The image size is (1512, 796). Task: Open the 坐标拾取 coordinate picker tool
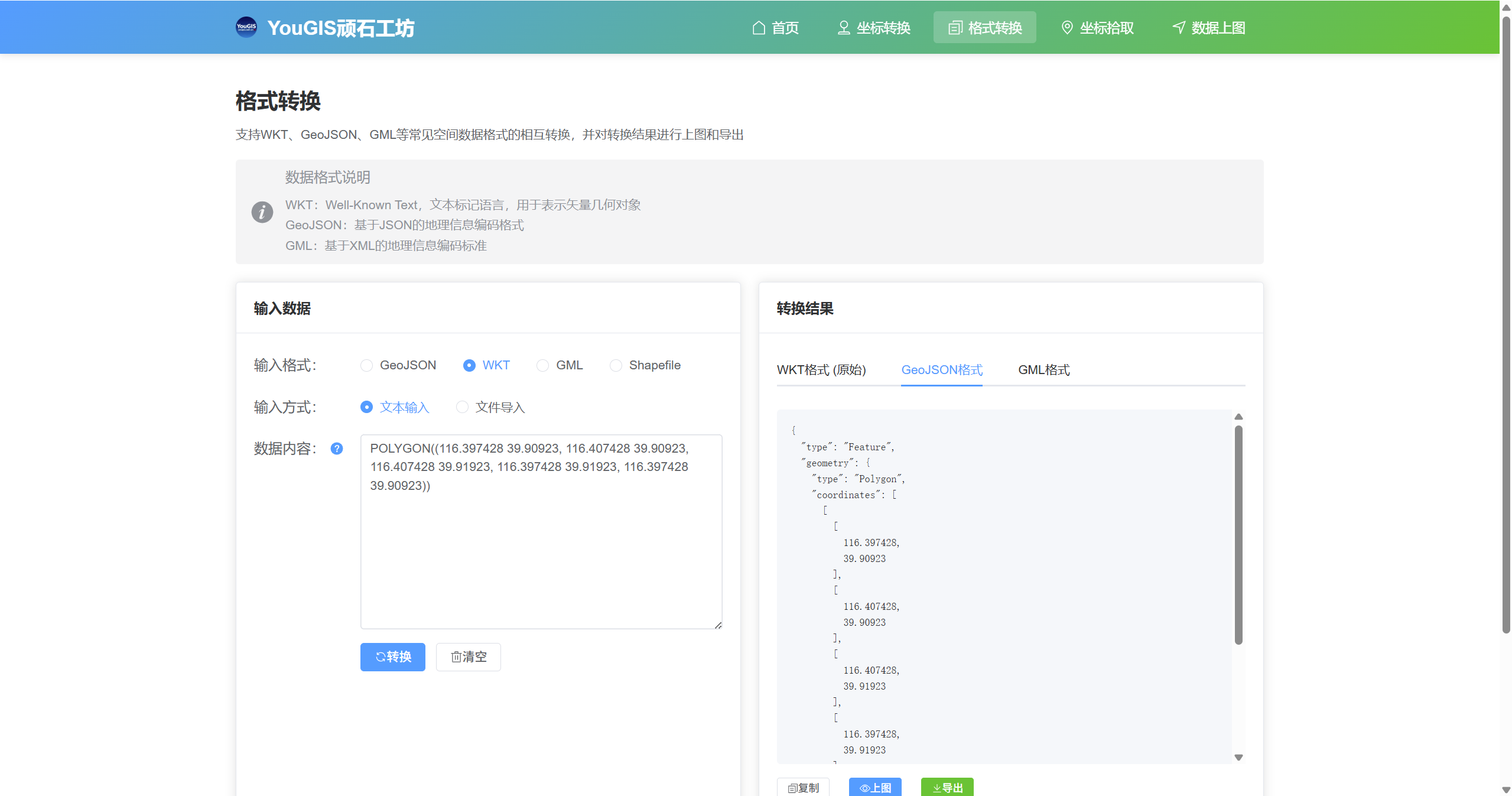coord(1096,27)
